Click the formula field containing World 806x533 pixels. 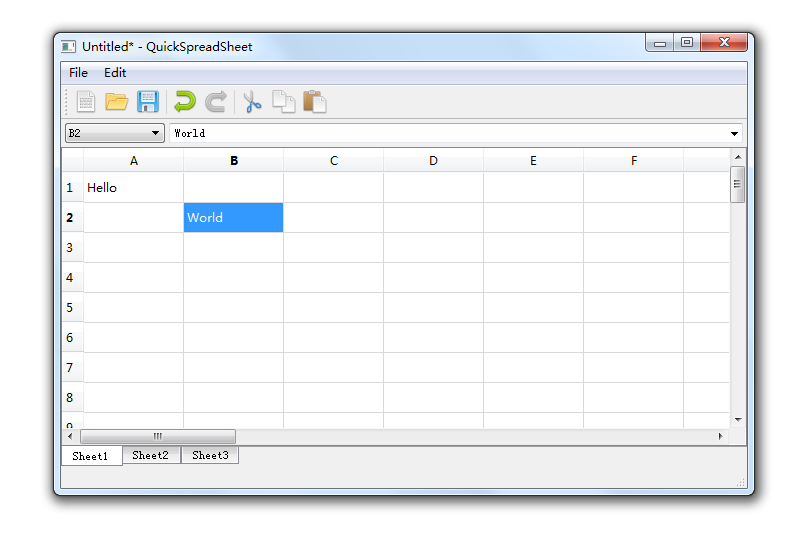click(455, 133)
